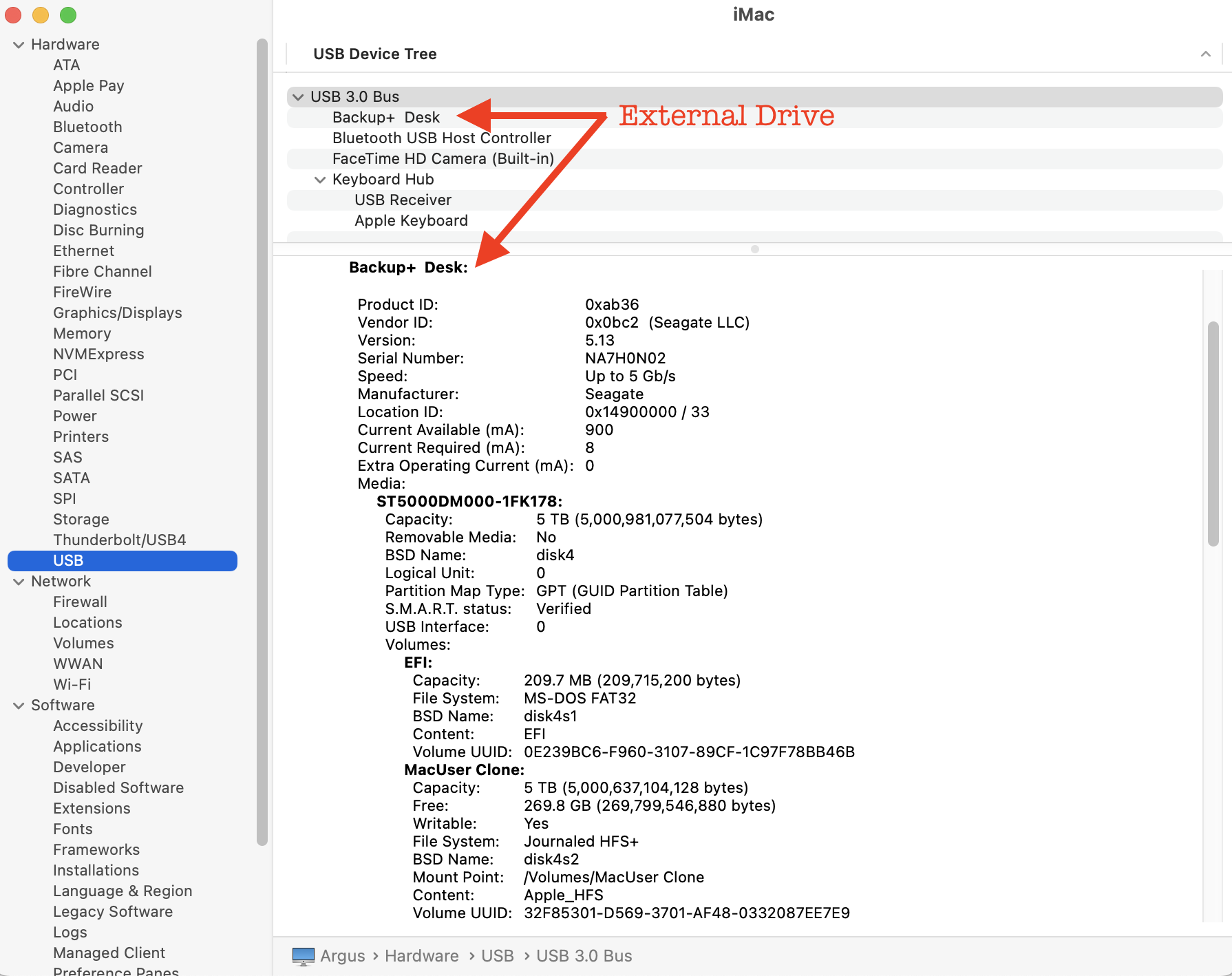The height and width of the screenshot is (976, 1232).
Task: Select Power in the sidebar
Action: pyautogui.click(x=75, y=416)
